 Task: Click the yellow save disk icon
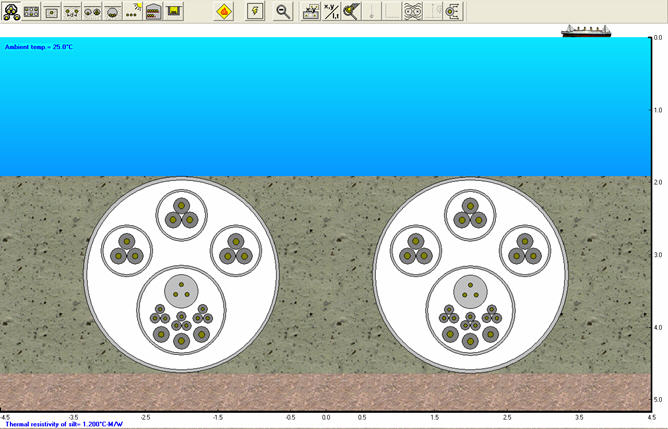pos(174,11)
